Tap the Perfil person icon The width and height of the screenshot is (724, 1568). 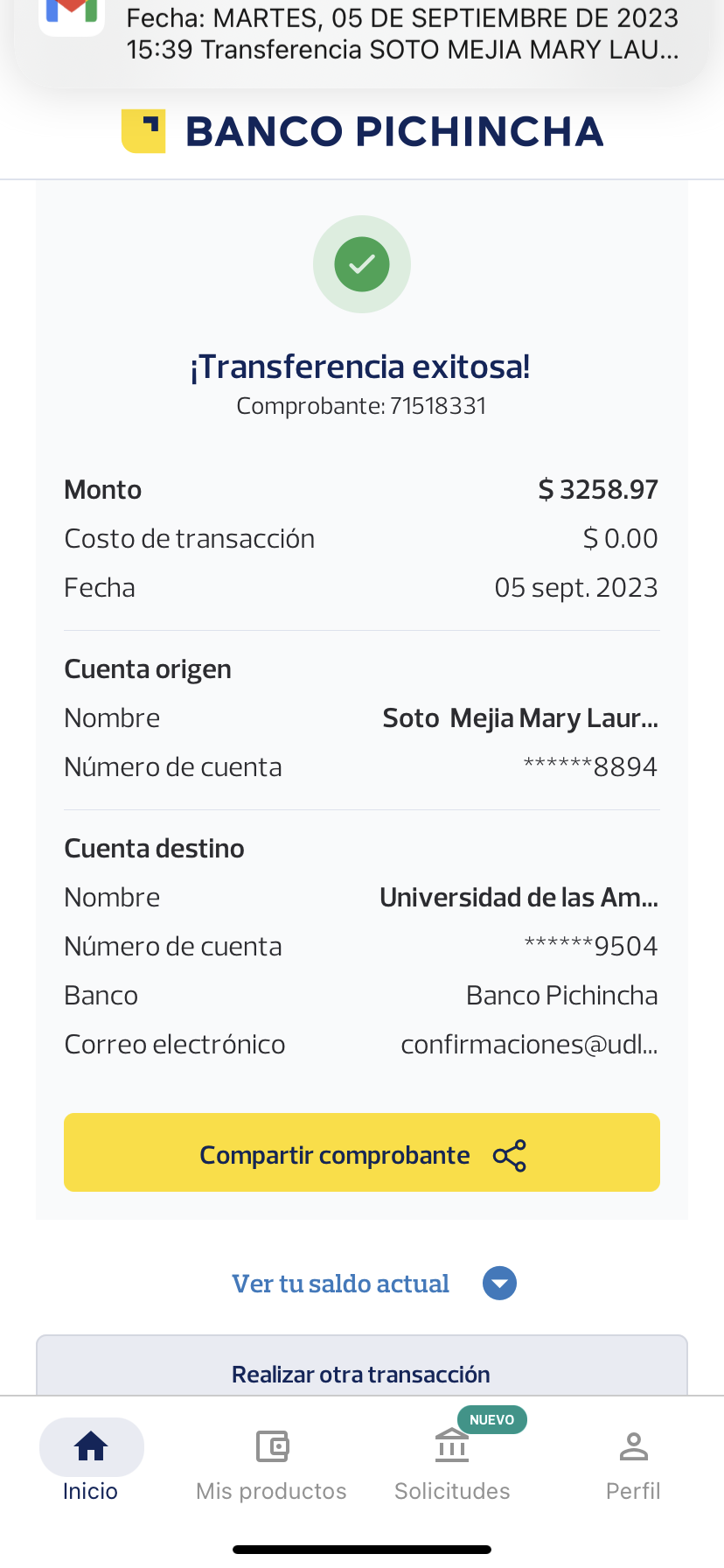tap(633, 1446)
